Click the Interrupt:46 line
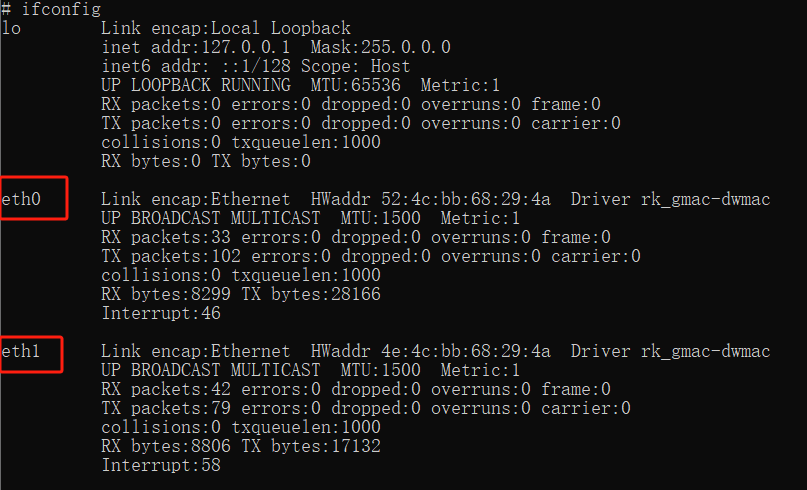Screen dimensions: 807x490 (x=161, y=313)
